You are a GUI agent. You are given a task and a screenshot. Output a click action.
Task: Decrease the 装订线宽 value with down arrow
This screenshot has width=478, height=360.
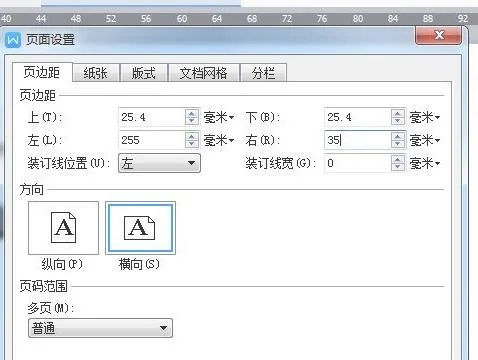(x=397, y=167)
